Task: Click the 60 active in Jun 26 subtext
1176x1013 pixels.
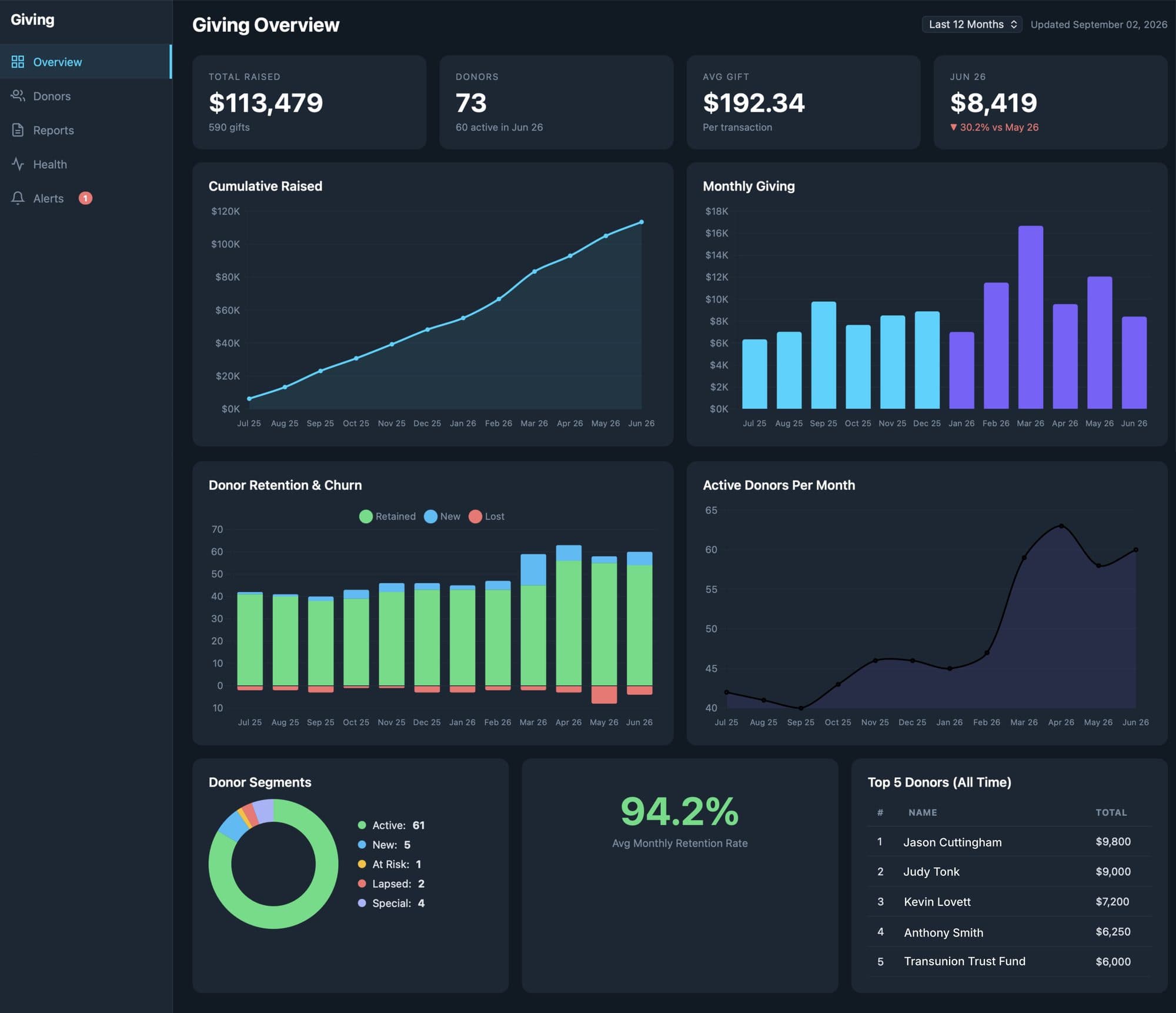Action: (x=499, y=127)
